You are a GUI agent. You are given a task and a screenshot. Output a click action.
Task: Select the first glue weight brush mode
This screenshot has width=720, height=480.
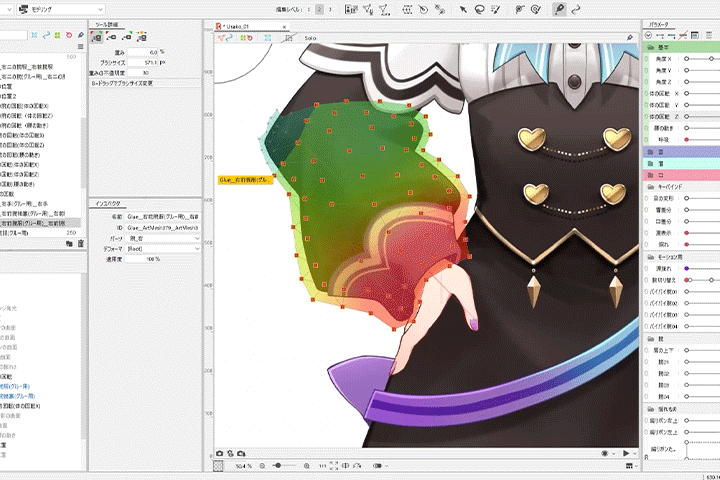click(x=96, y=37)
